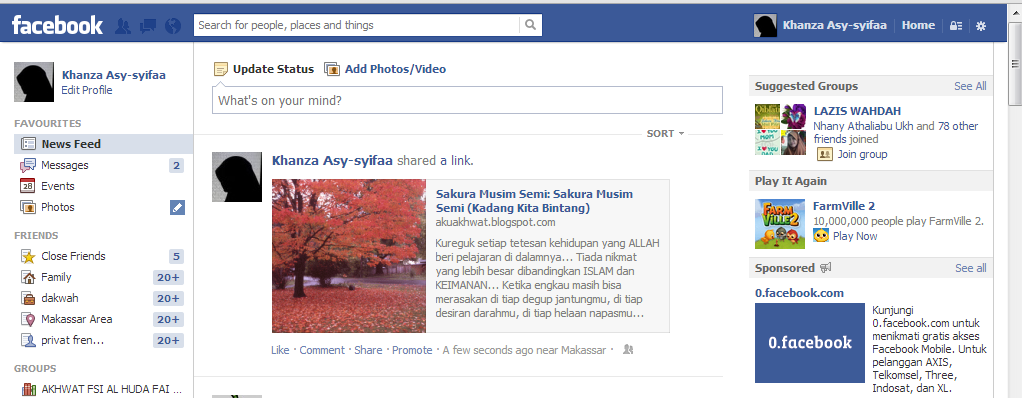Open Close Friends list
The height and width of the screenshot is (398, 1022).
[x=73, y=257]
